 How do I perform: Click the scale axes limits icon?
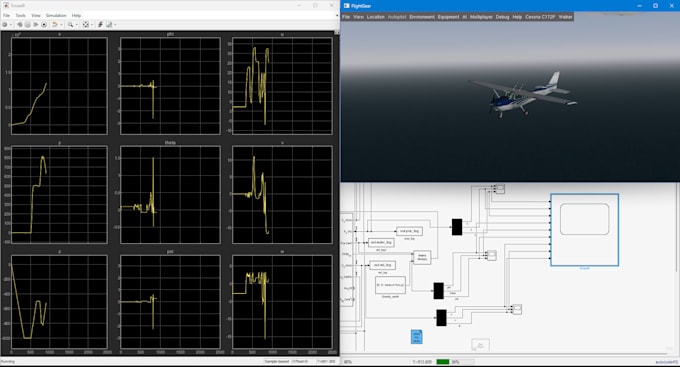tap(85, 25)
